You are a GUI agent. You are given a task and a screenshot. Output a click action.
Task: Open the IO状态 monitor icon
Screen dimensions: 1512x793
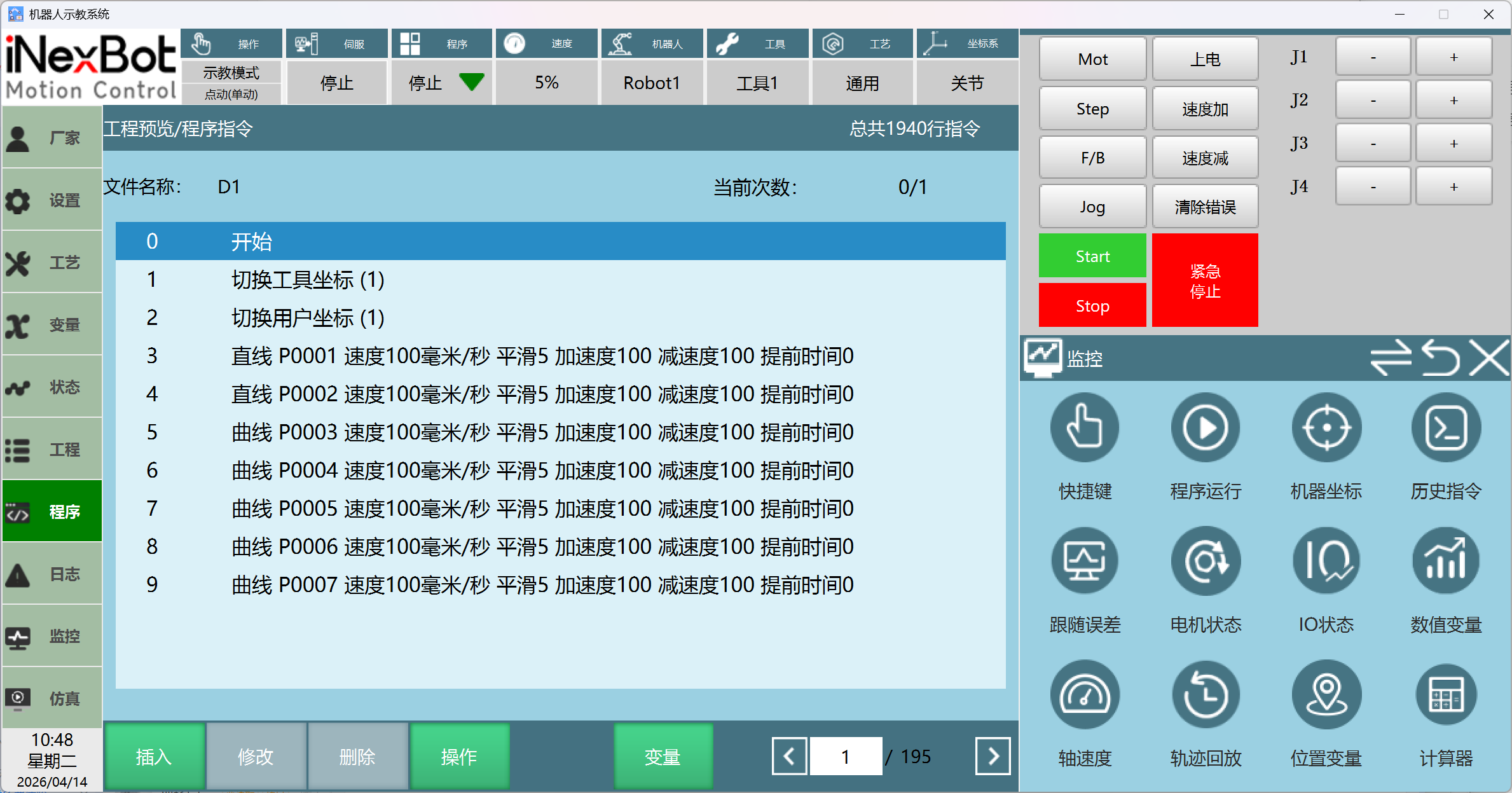click(x=1326, y=562)
